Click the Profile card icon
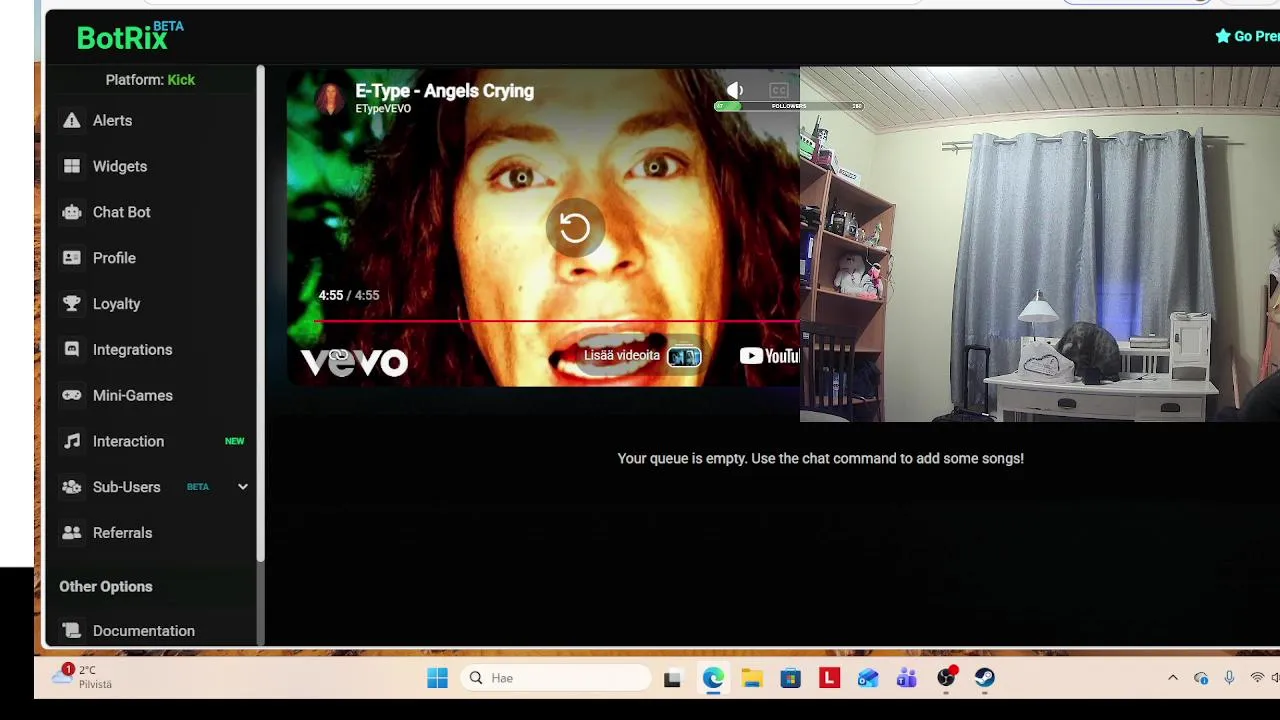This screenshot has height=720, width=1280. (x=72, y=258)
